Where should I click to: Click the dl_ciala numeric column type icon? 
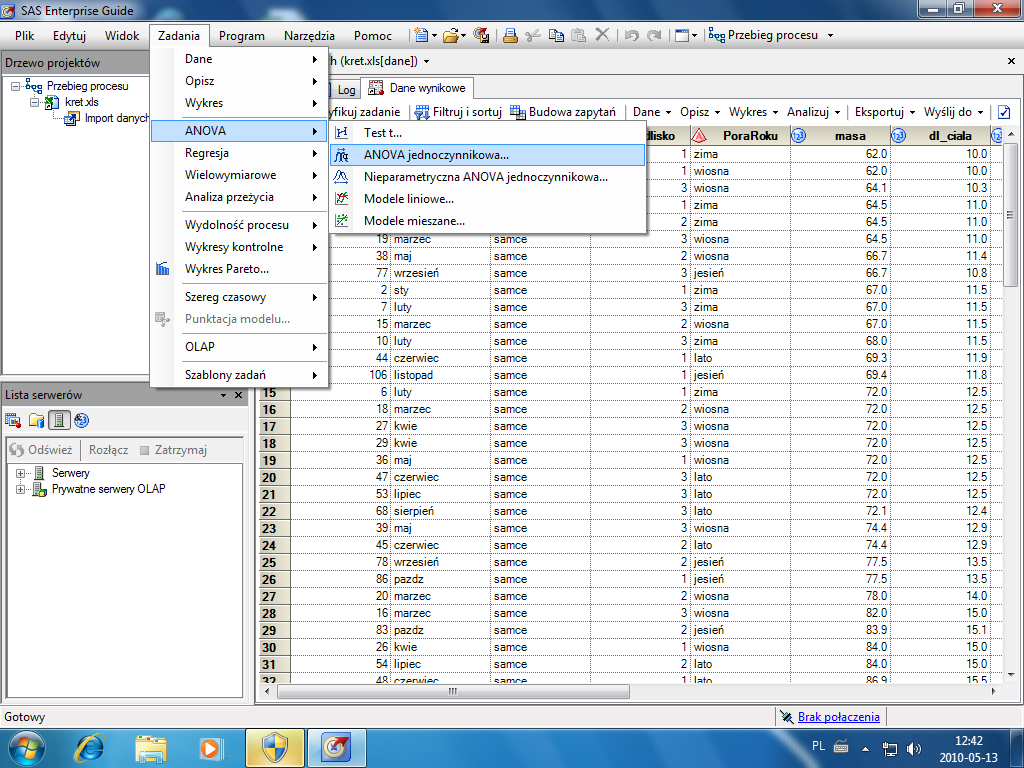(899, 136)
